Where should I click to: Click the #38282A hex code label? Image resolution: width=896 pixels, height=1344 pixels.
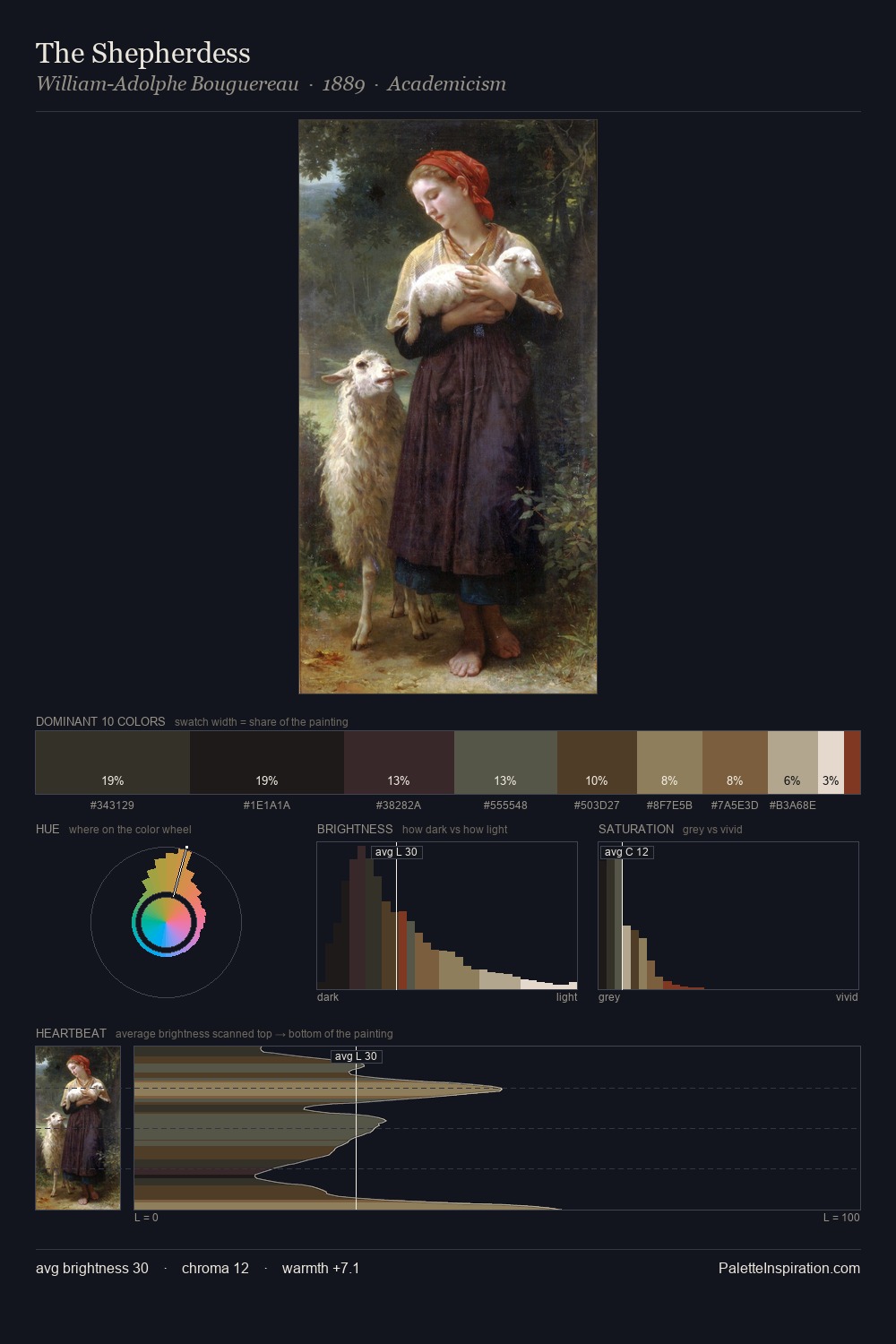[x=399, y=806]
